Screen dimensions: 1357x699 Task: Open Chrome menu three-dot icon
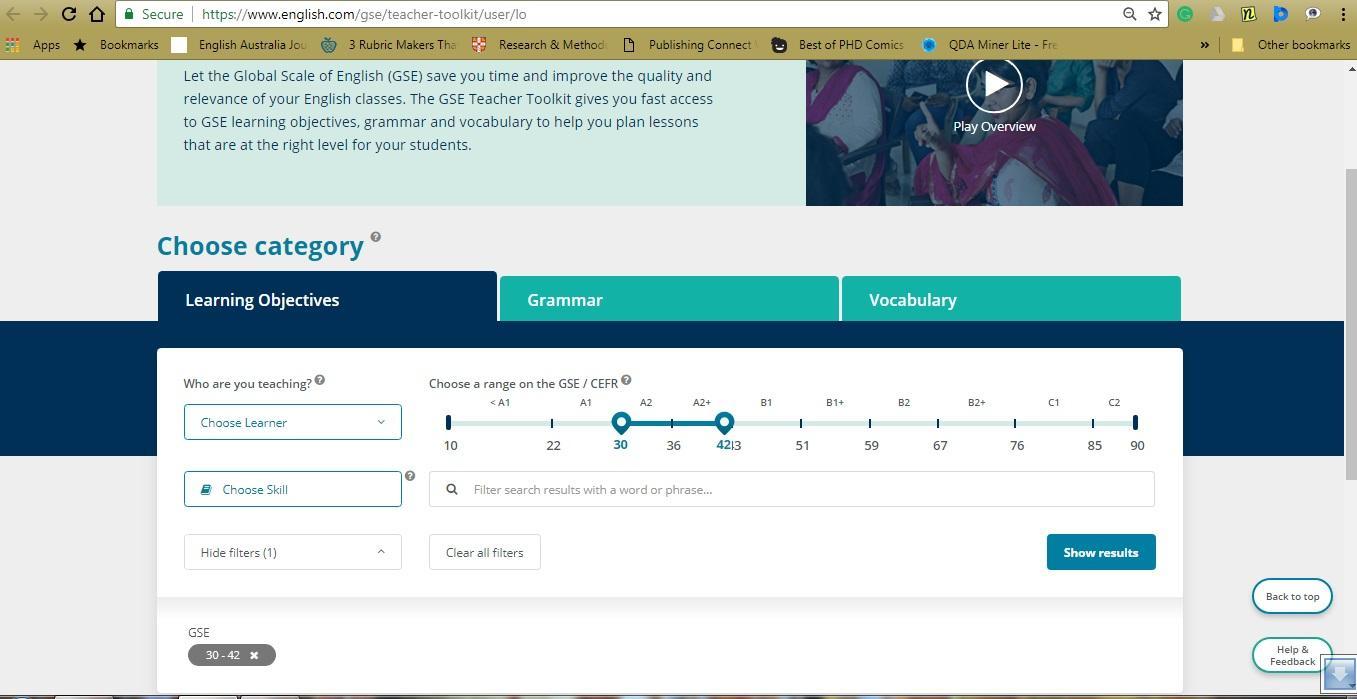(1342, 14)
